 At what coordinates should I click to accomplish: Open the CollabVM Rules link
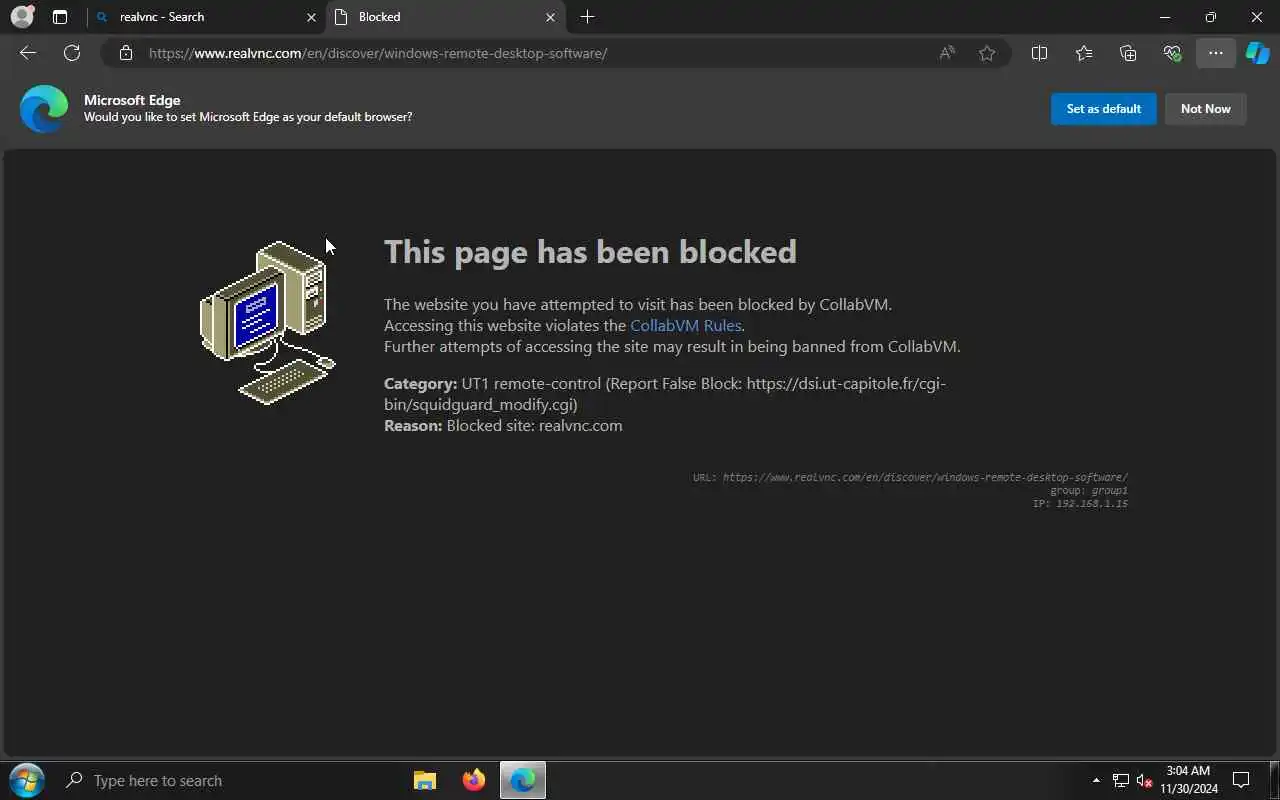point(686,325)
